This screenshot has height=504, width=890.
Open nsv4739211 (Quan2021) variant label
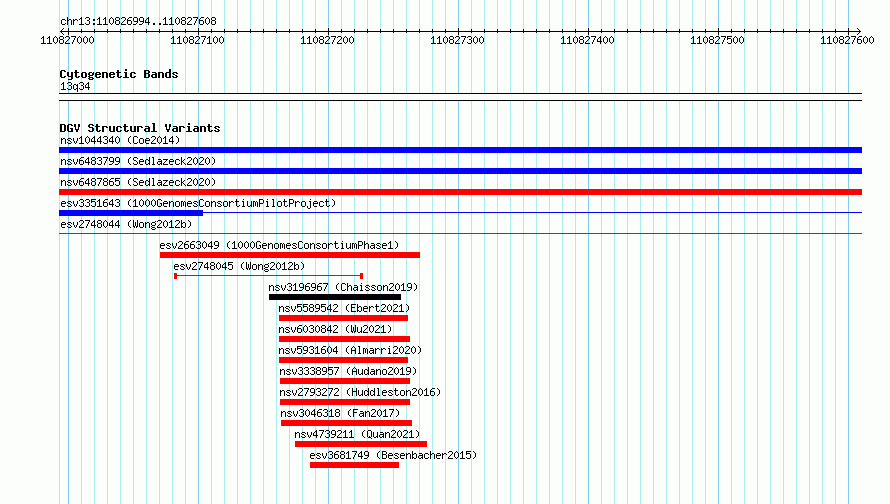pyautogui.click(x=357, y=434)
